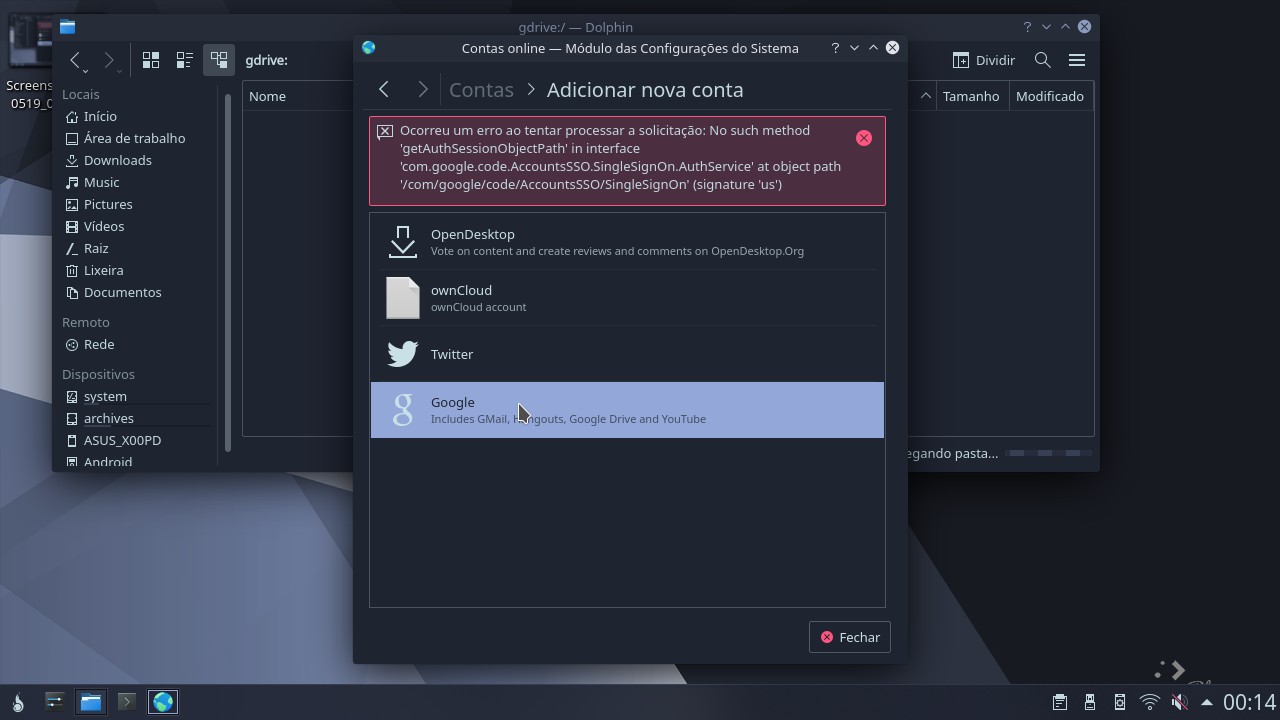Switch Dolphin to compact view
Screen dimensions: 1280x720
[185, 60]
